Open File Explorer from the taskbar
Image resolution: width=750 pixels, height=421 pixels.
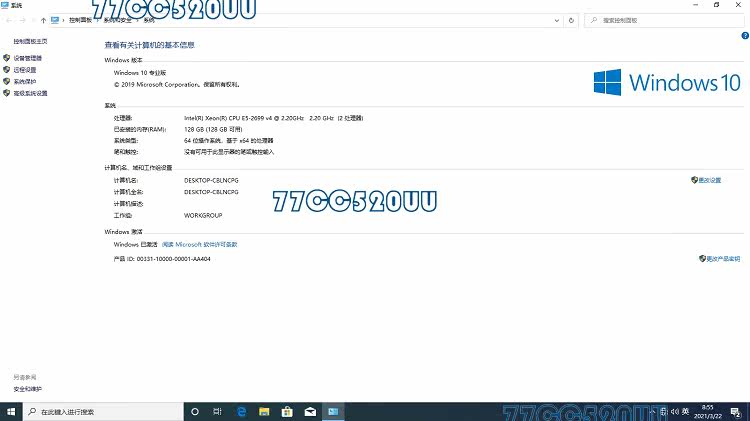[264, 411]
